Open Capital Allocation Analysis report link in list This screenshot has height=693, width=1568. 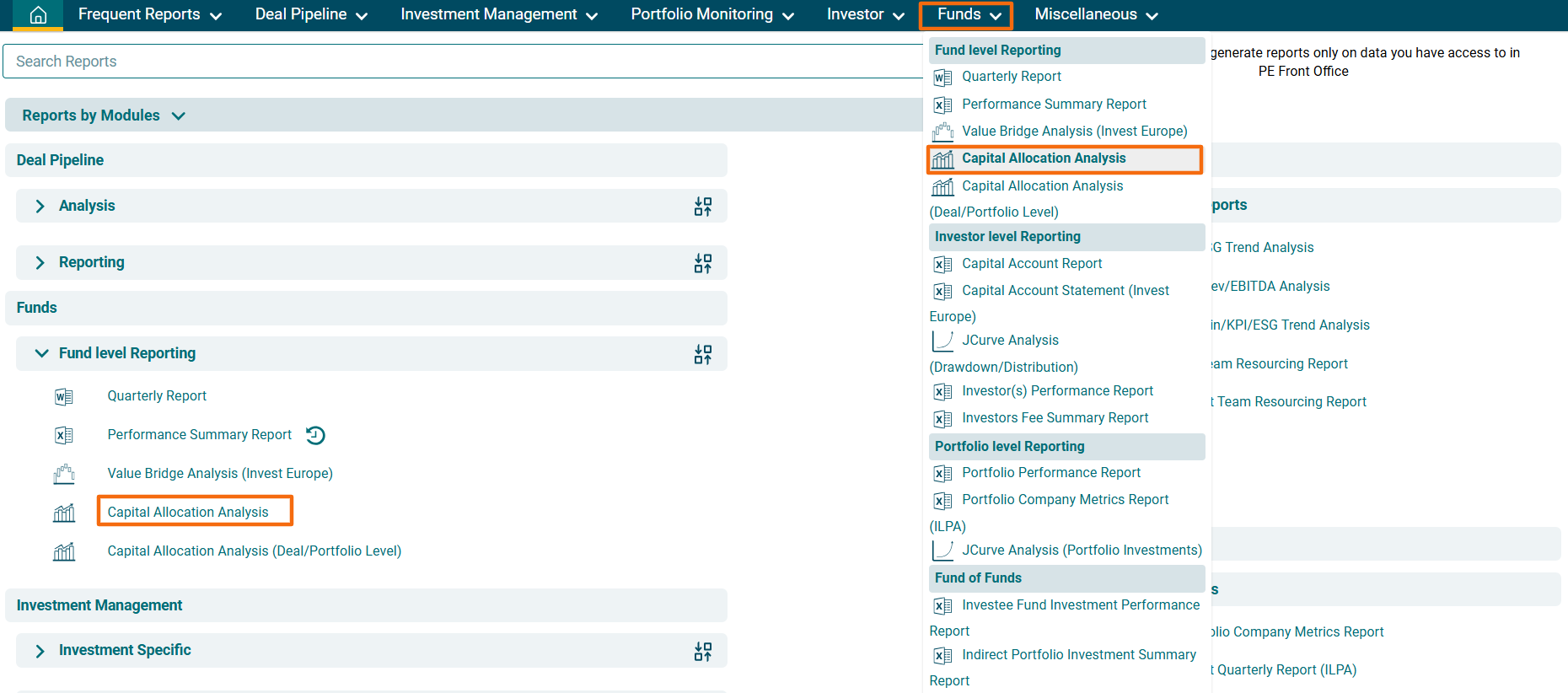coord(188,512)
